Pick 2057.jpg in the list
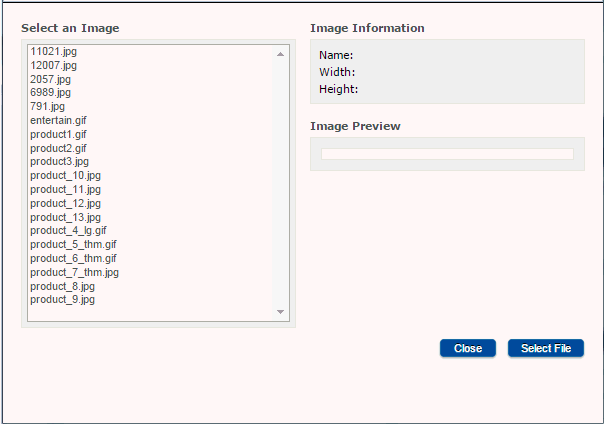The image size is (604, 424). (50, 79)
